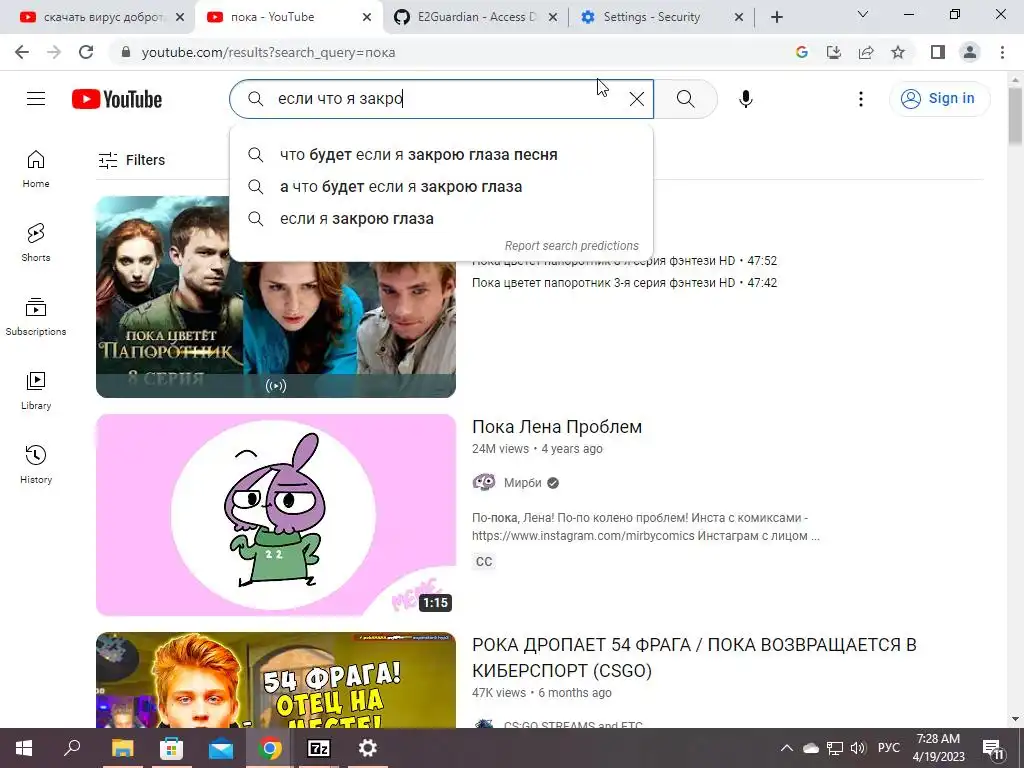Click the Google icon in address bar

[x=802, y=52]
